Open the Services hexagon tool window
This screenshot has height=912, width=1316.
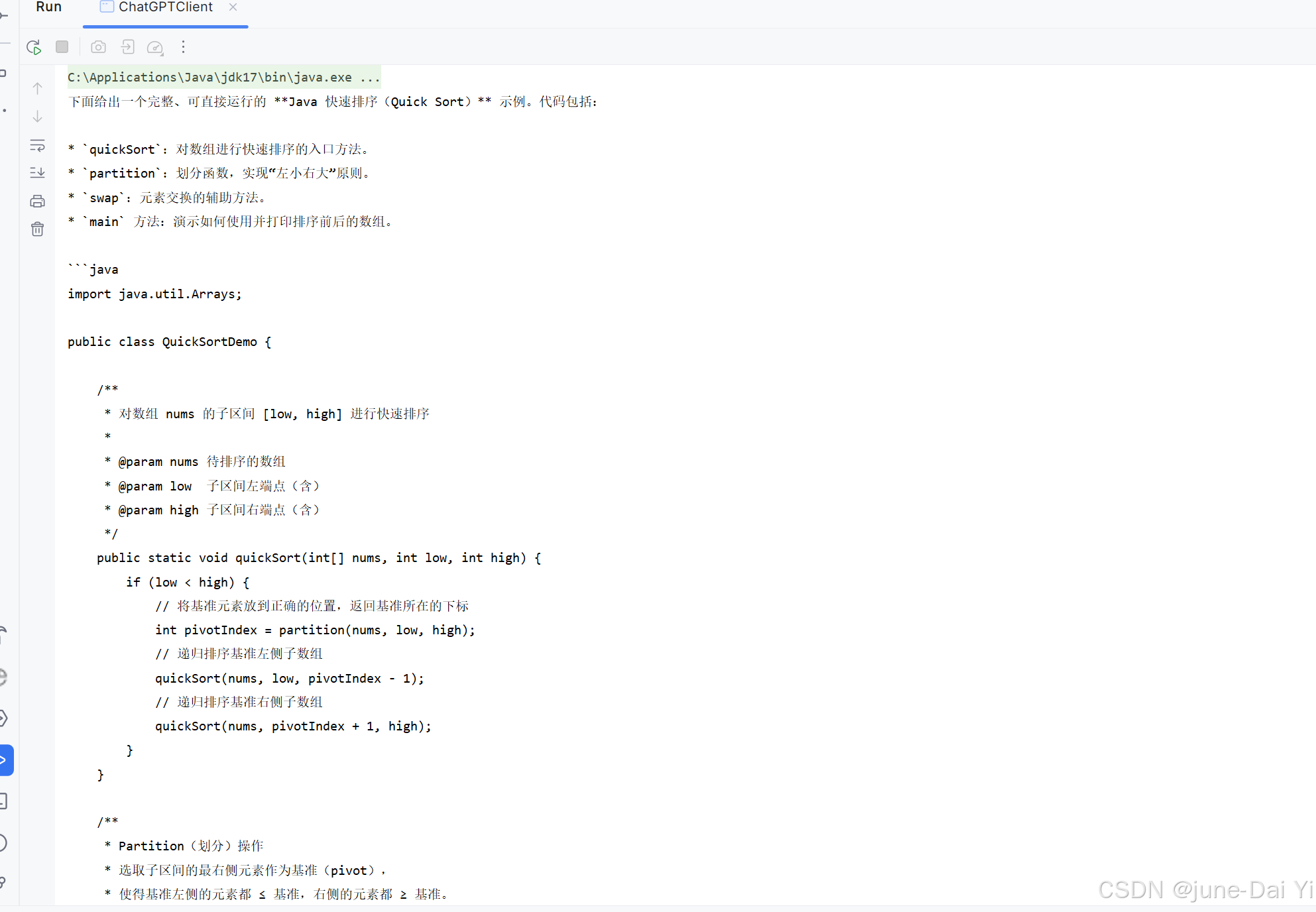tap(3, 718)
